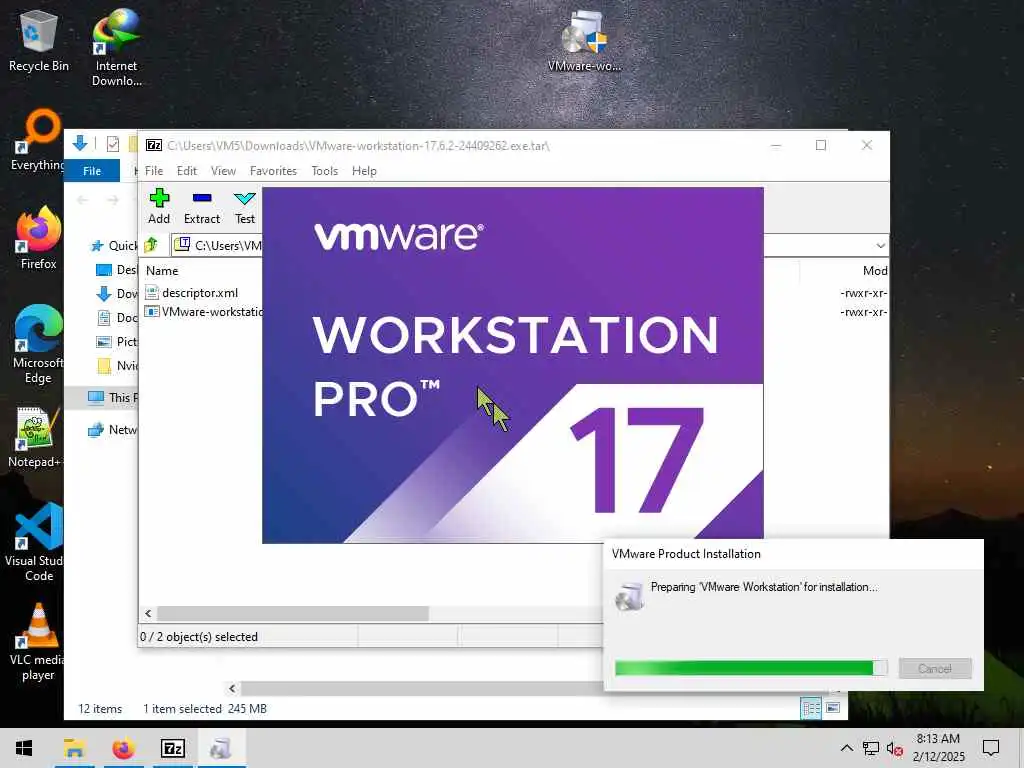Open the File tab in File Explorer

click(92, 170)
